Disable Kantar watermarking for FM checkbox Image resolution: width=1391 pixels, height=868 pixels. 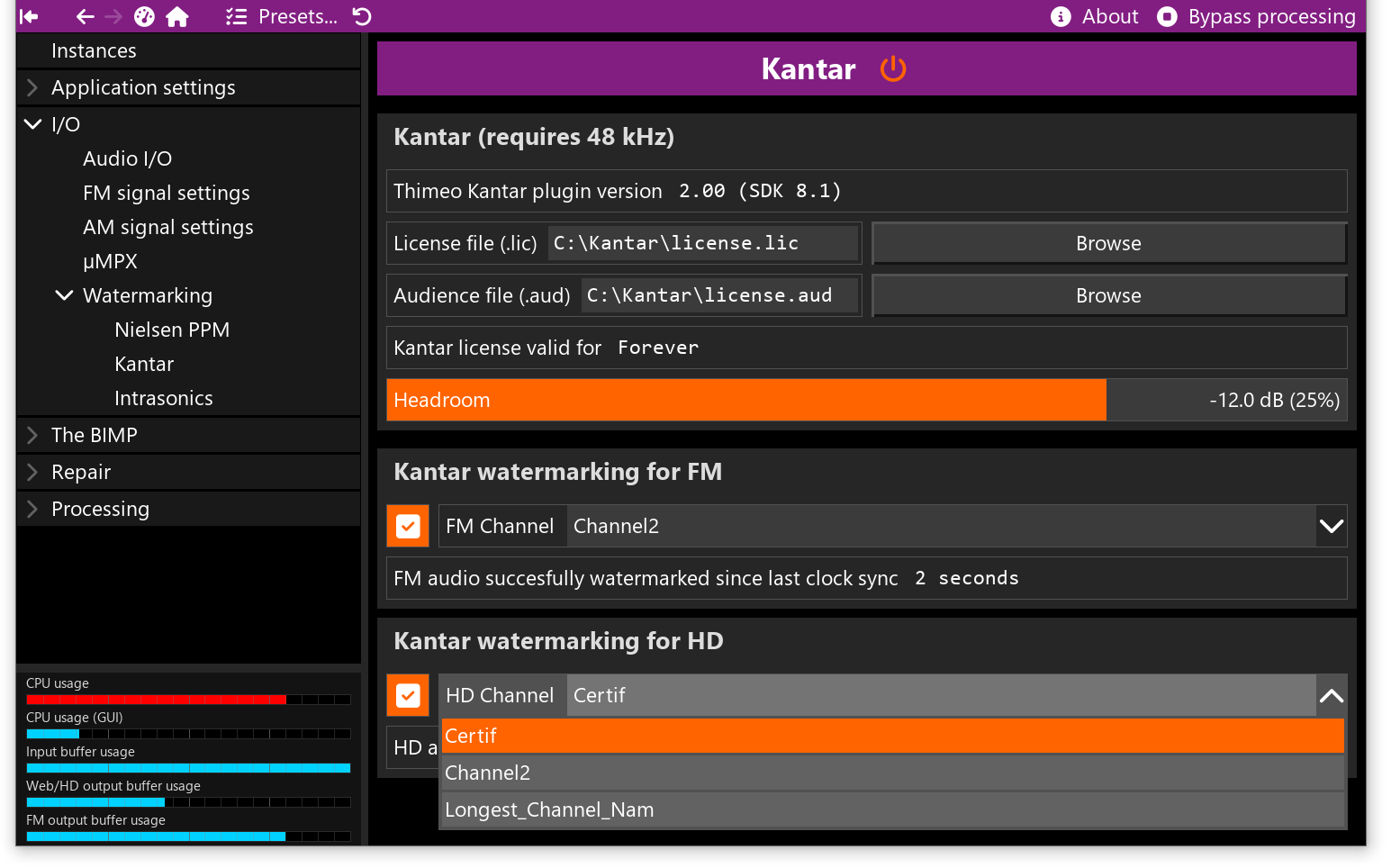[408, 526]
